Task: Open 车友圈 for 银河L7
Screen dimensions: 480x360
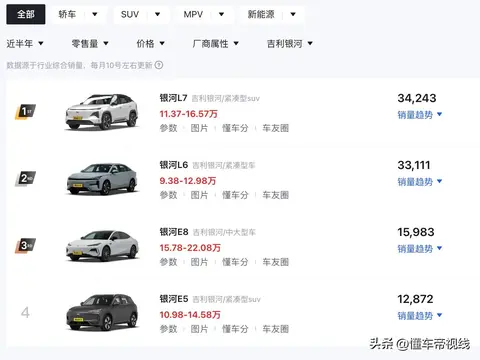Action: tap(275, 128)
